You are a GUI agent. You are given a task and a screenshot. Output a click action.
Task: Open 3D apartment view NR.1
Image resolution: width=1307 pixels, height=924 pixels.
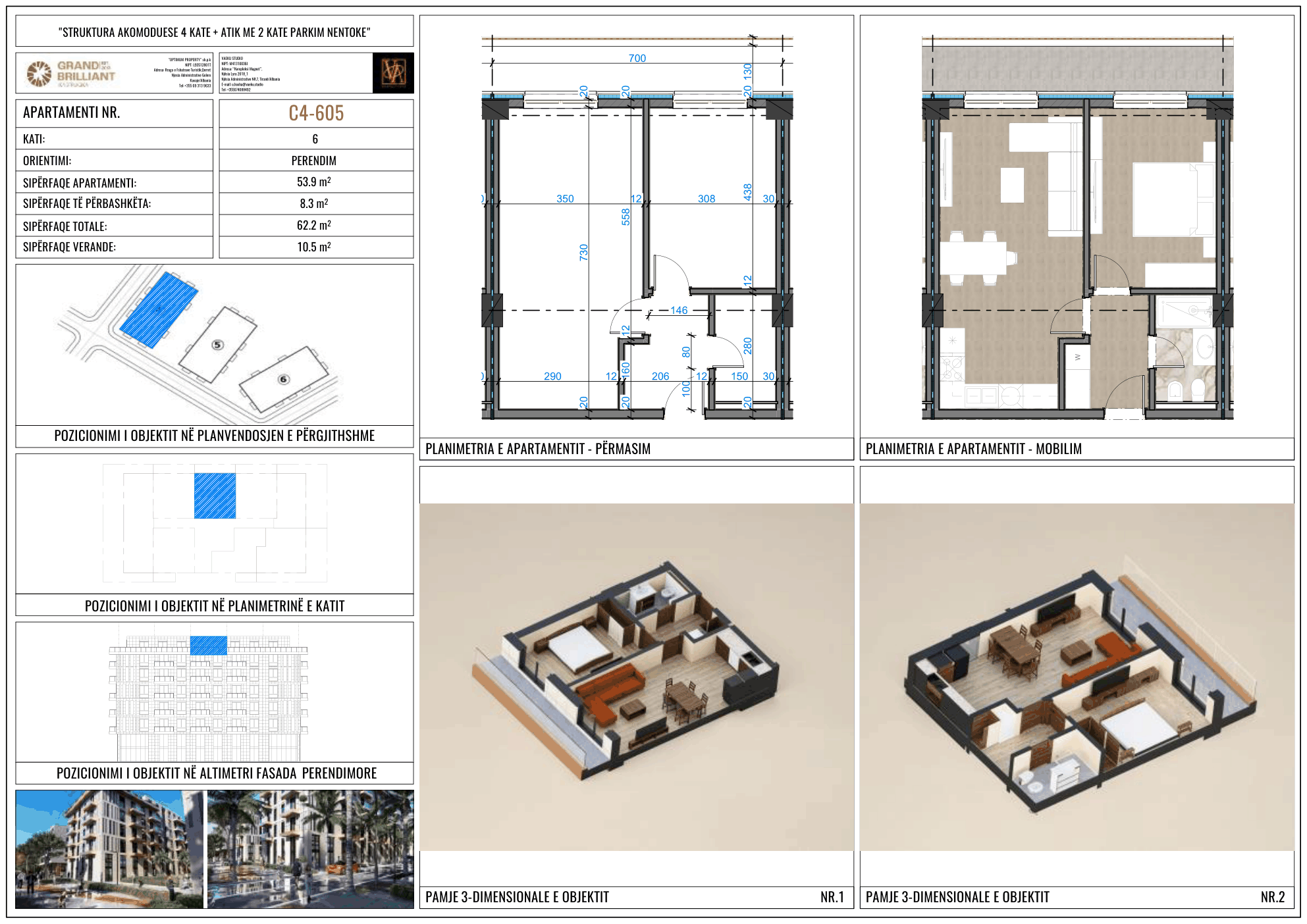(x=636, y=677)
